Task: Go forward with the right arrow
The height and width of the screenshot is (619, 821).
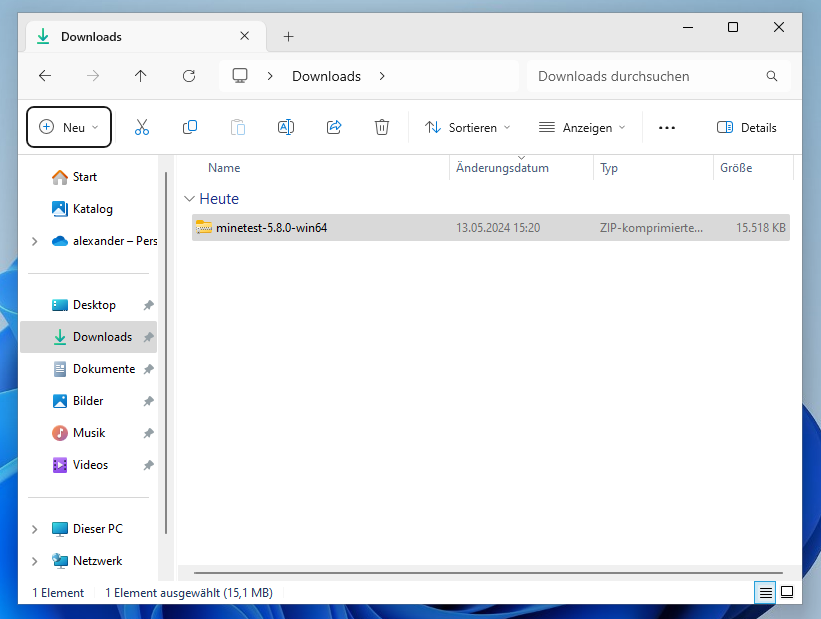Action: [93, 76]
